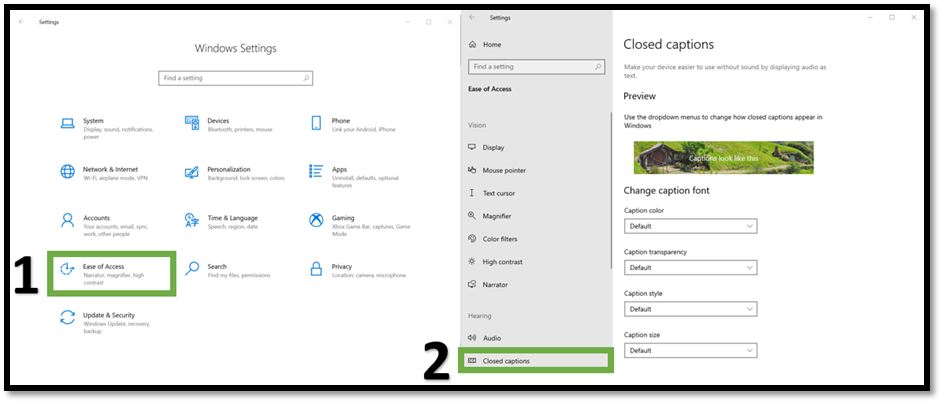This screenshot has height=404, width=943.
Task: Open Network & Internet globe icon
Action: [67, 173]
